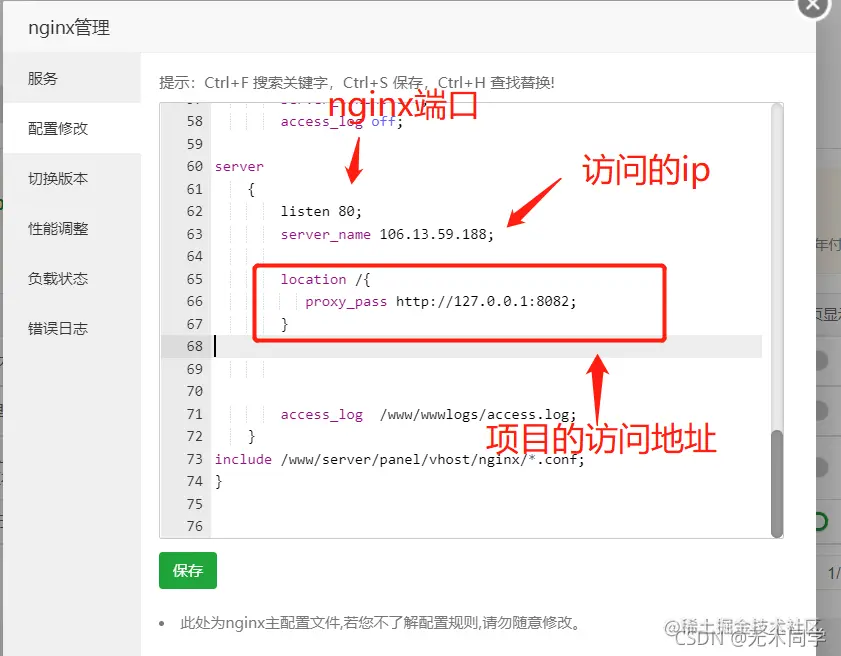Screen dimensions: 841x656
Task: View the 负载状态 tab
Action: 72,278
